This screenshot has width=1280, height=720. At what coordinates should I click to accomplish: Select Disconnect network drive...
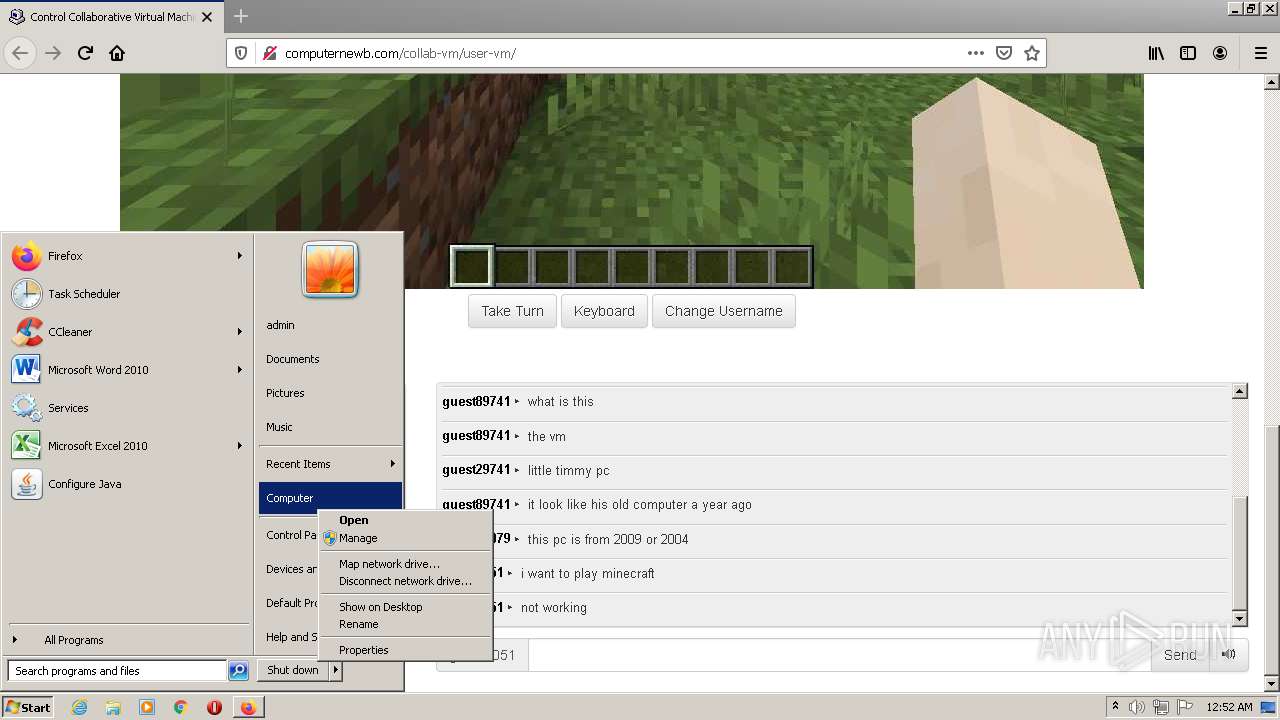coord(405,581)
